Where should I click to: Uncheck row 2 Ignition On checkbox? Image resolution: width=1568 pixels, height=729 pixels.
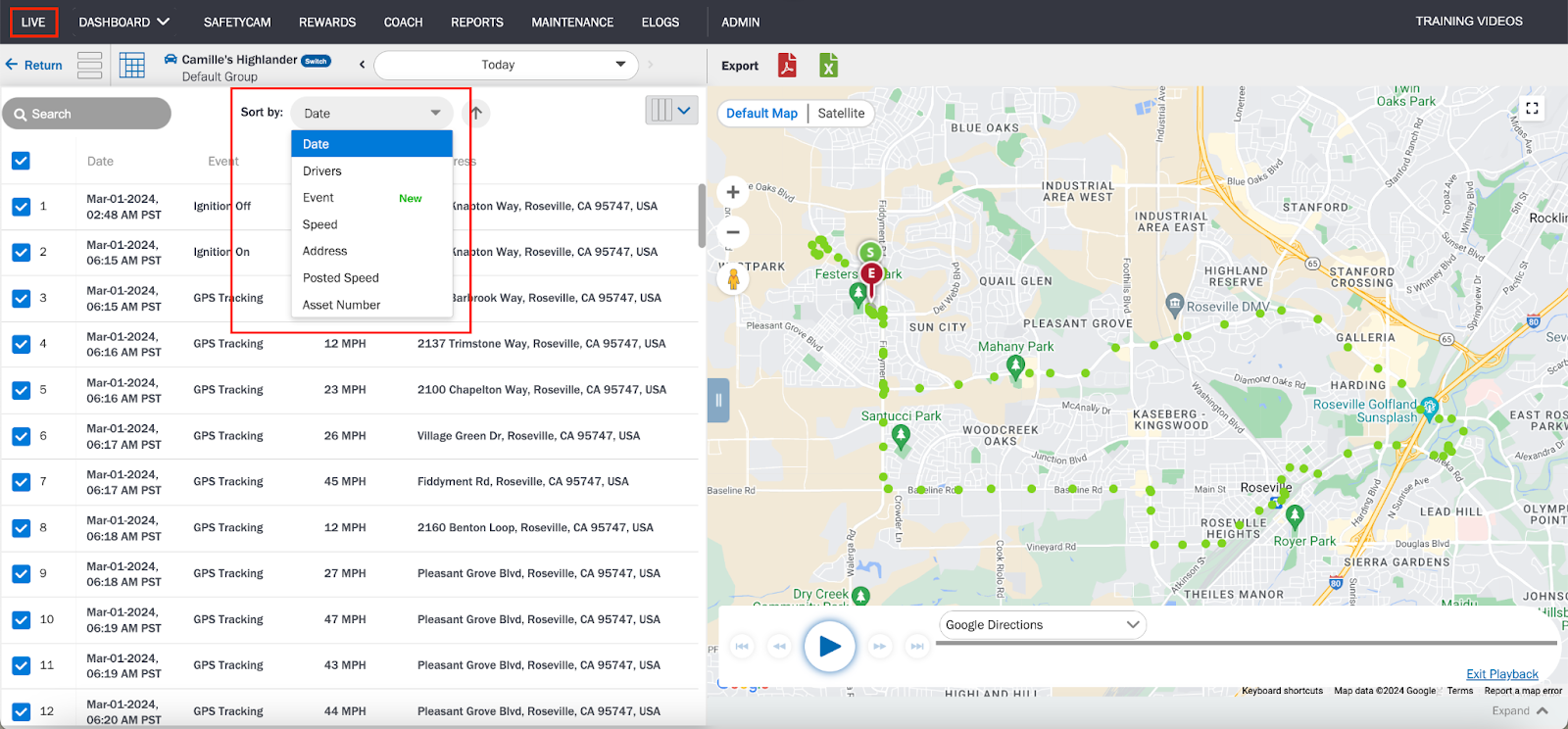coord(21,252)
